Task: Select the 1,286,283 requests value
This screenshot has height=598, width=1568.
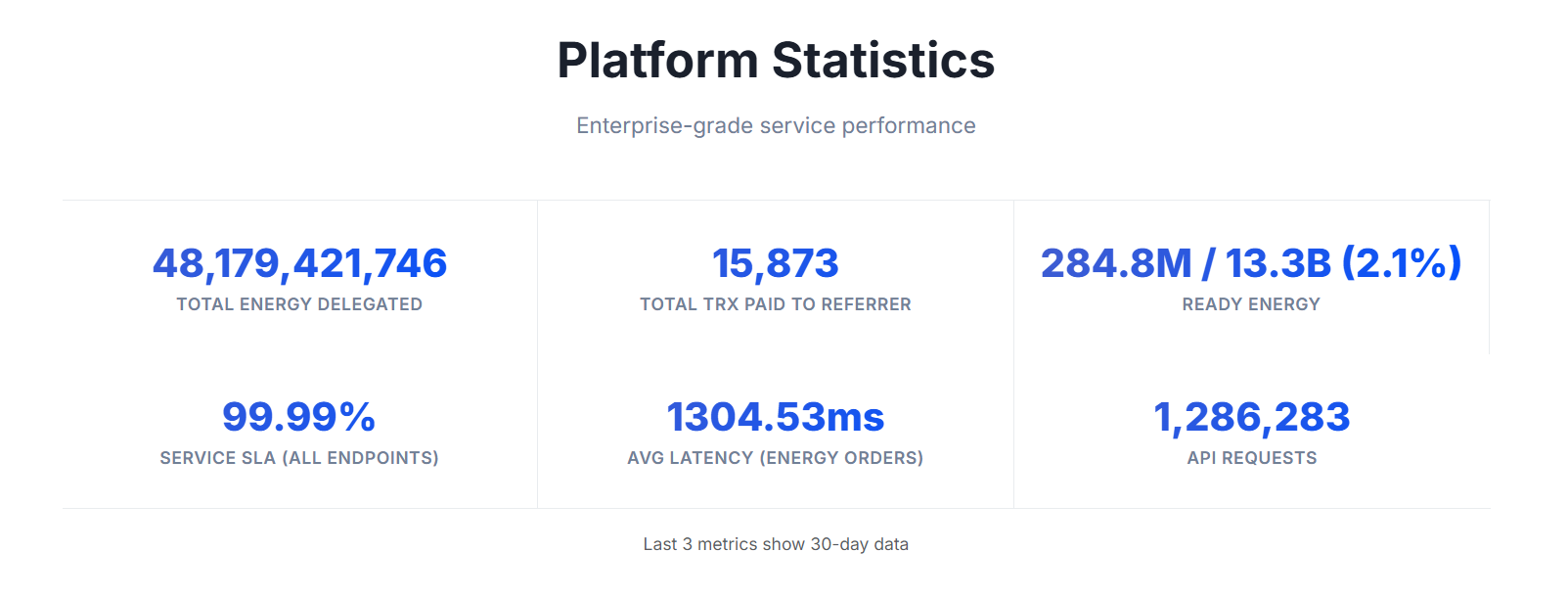Action: [1252, 417]
